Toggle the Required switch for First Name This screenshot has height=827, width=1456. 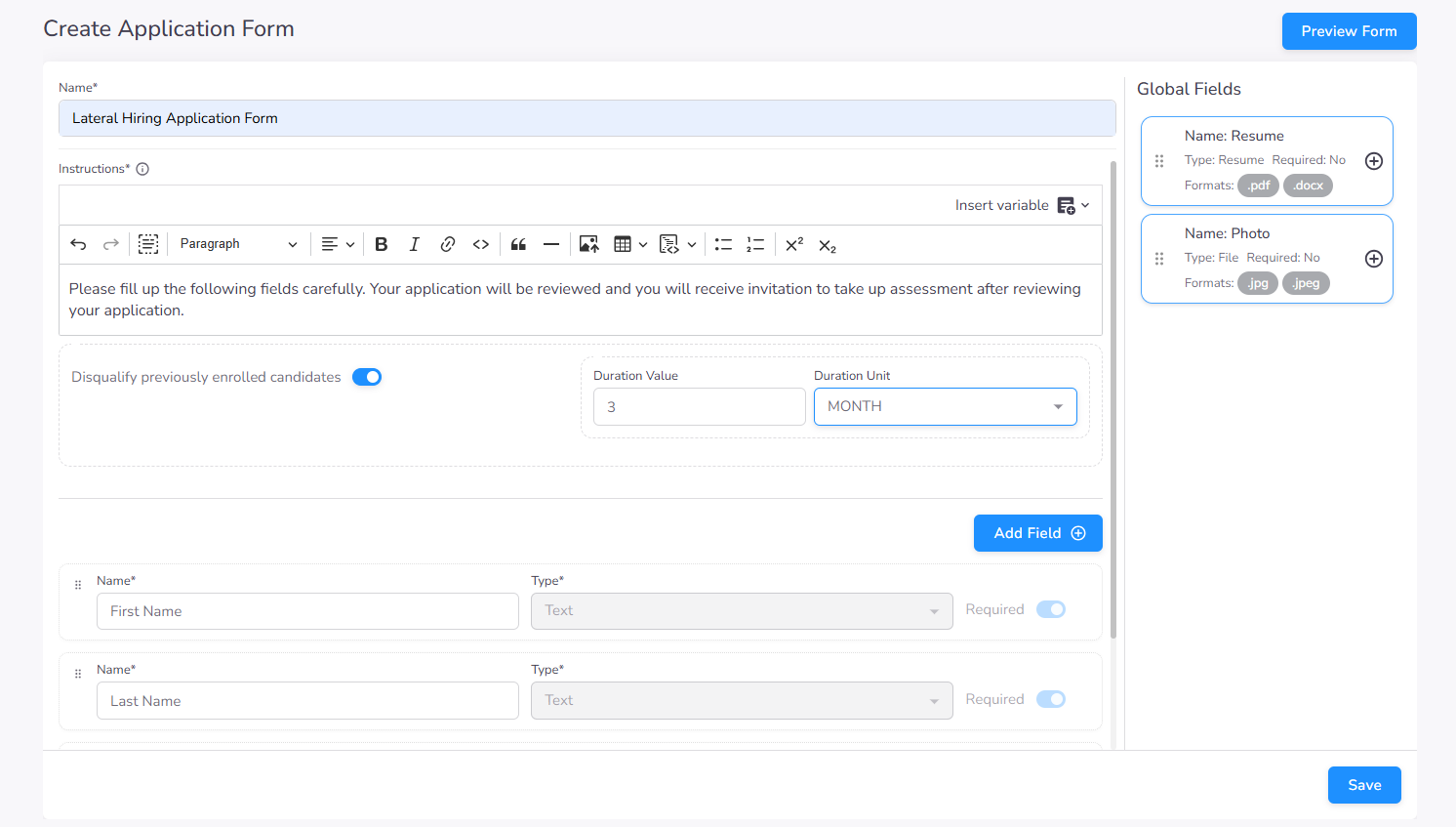point(1050,609)
